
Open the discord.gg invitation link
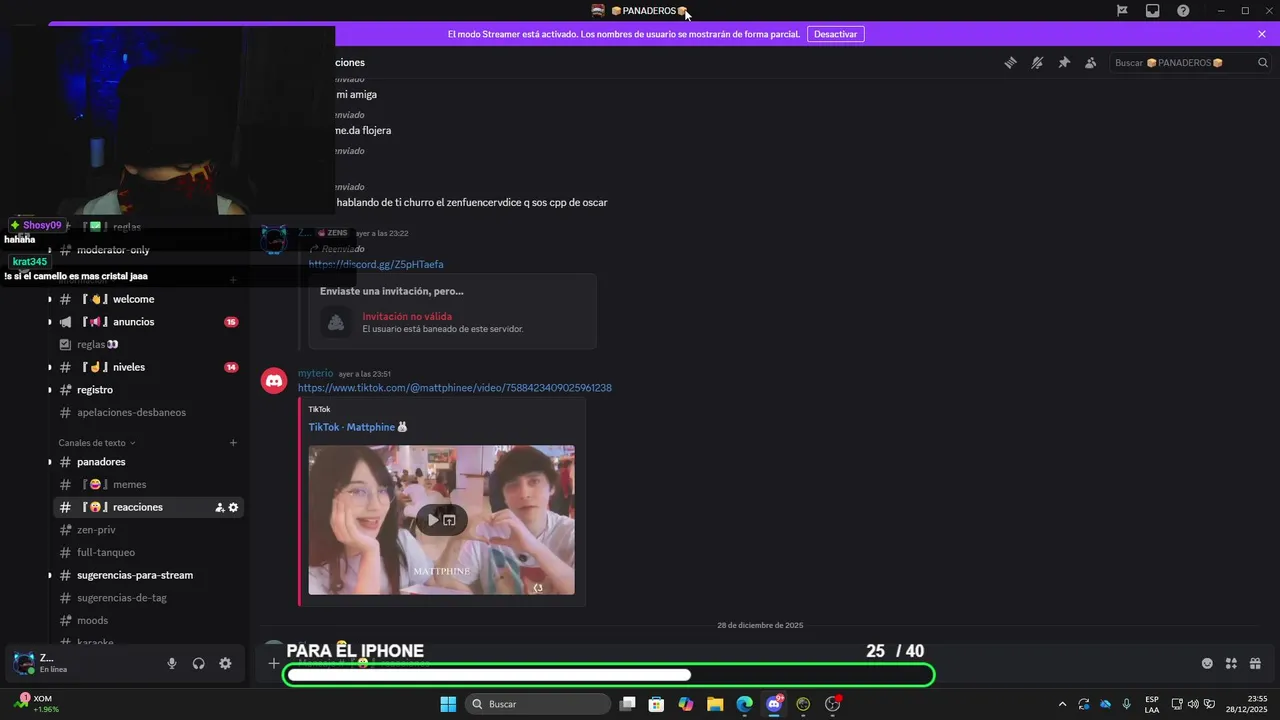[x=376, y=264]
